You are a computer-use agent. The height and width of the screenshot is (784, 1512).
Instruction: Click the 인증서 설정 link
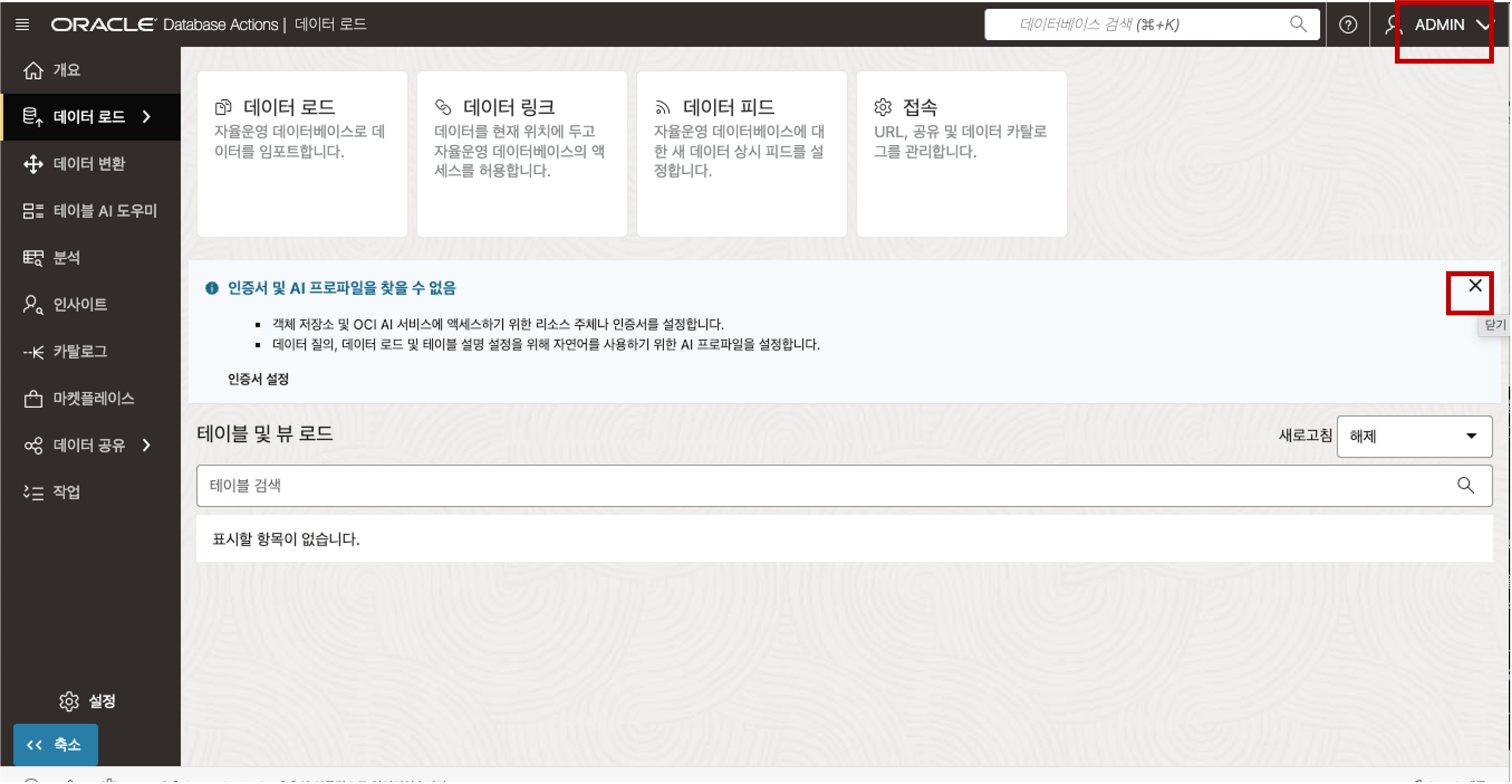pos(258,379)
